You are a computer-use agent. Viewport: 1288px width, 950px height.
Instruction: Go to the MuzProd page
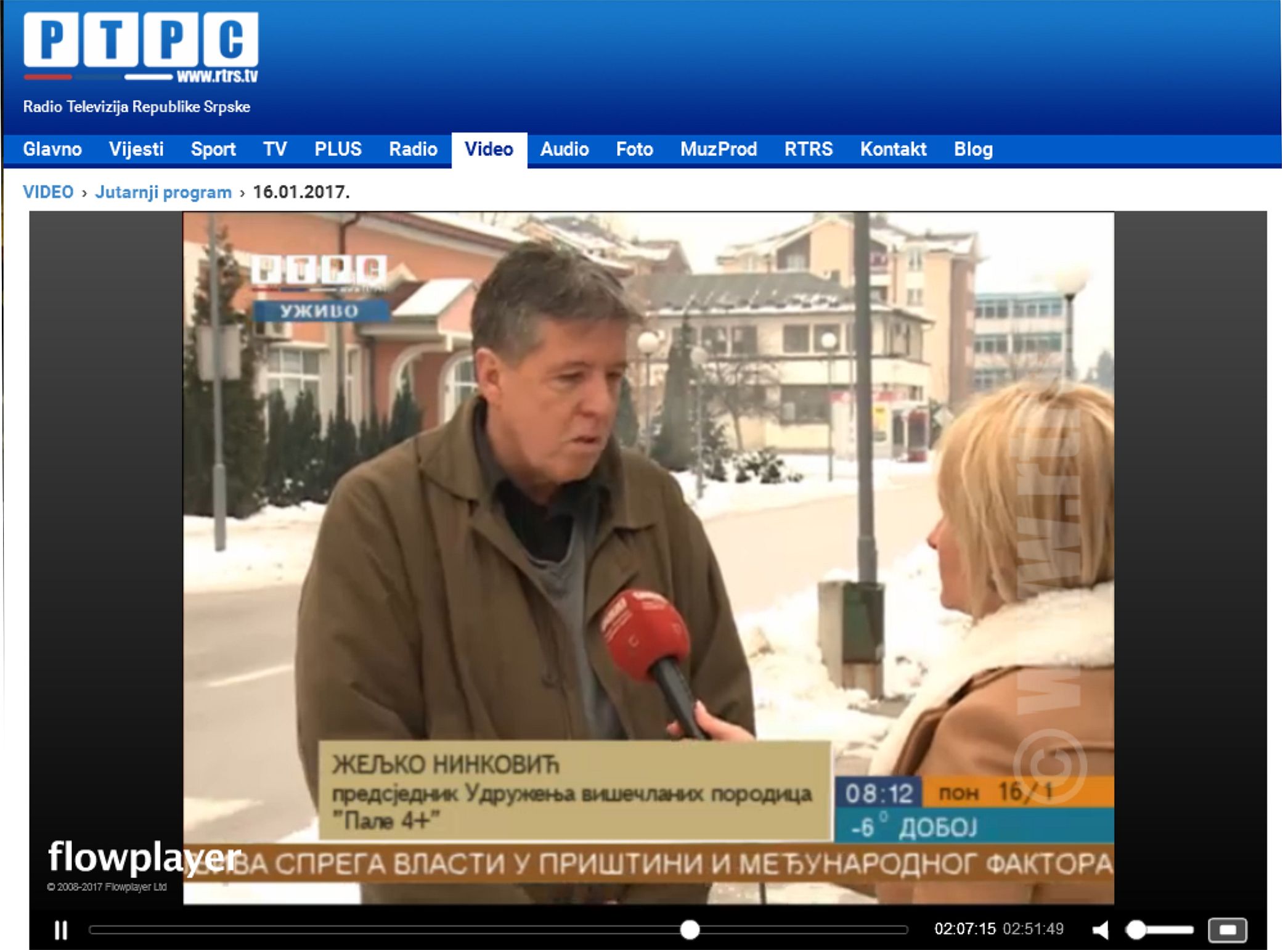pos(719,149)
